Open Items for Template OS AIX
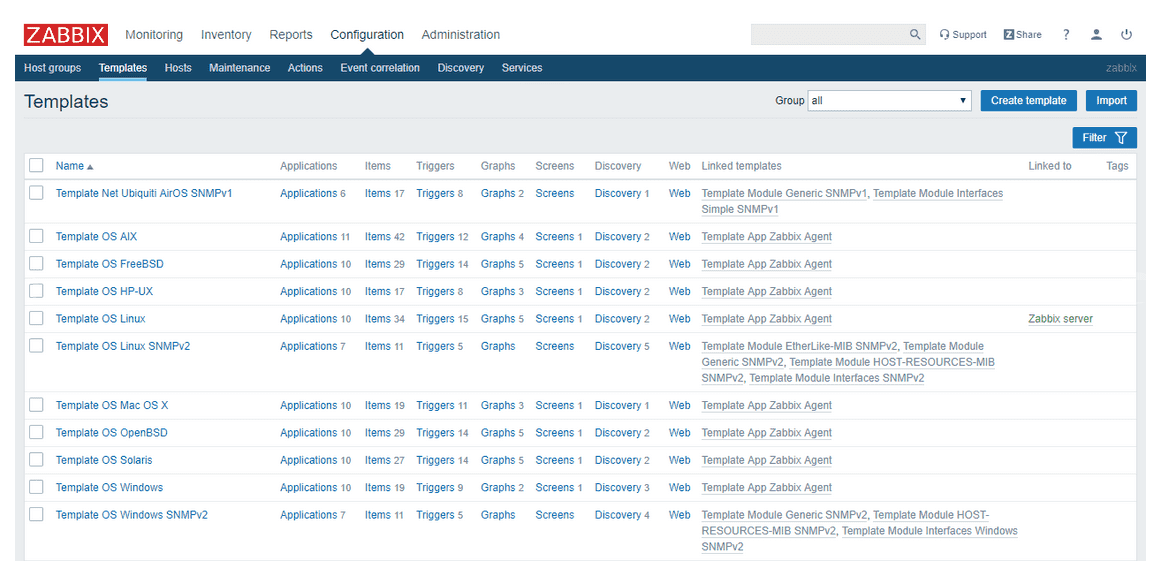This screenshot has width=1160, height=573. pyautogui.click(x=377, y=237)
